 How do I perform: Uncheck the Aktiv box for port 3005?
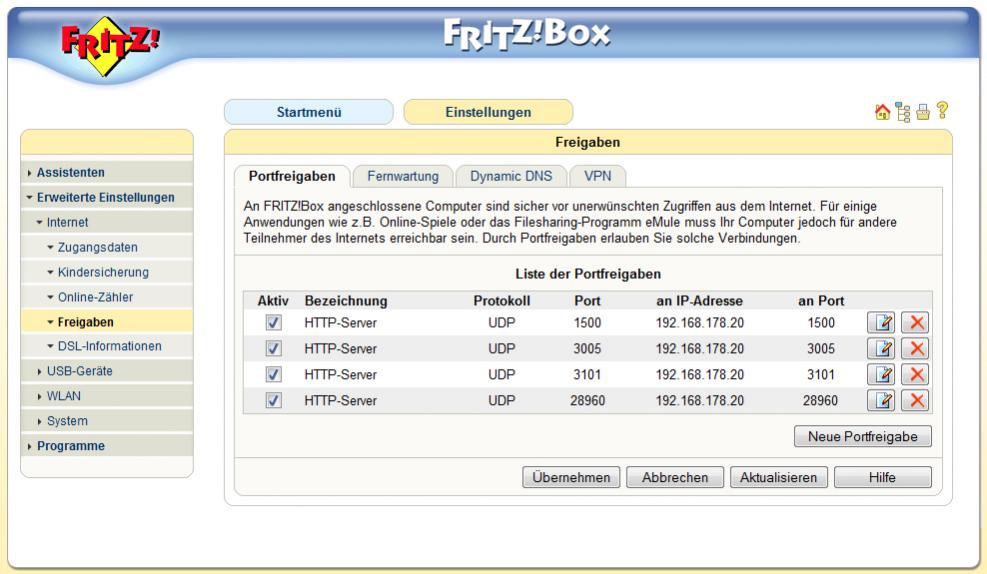pos(273,349)
